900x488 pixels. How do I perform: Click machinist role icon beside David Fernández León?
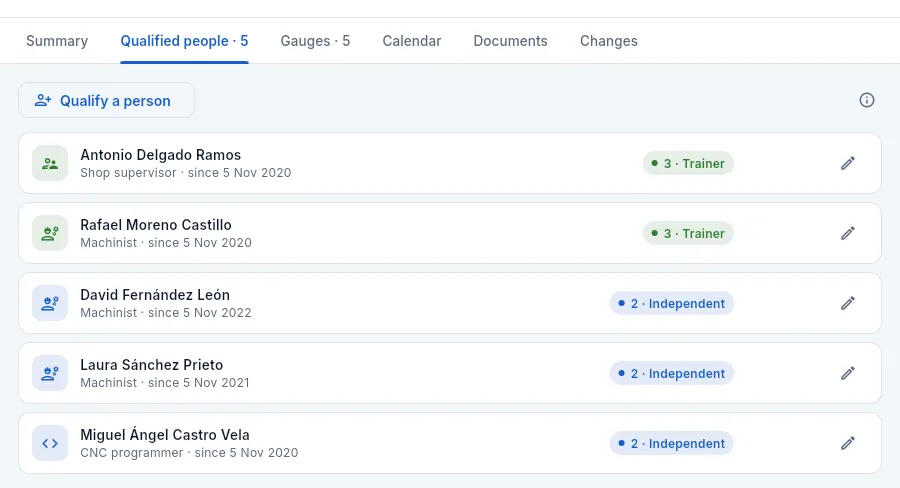pyautogui.click(x=50, y=303)
